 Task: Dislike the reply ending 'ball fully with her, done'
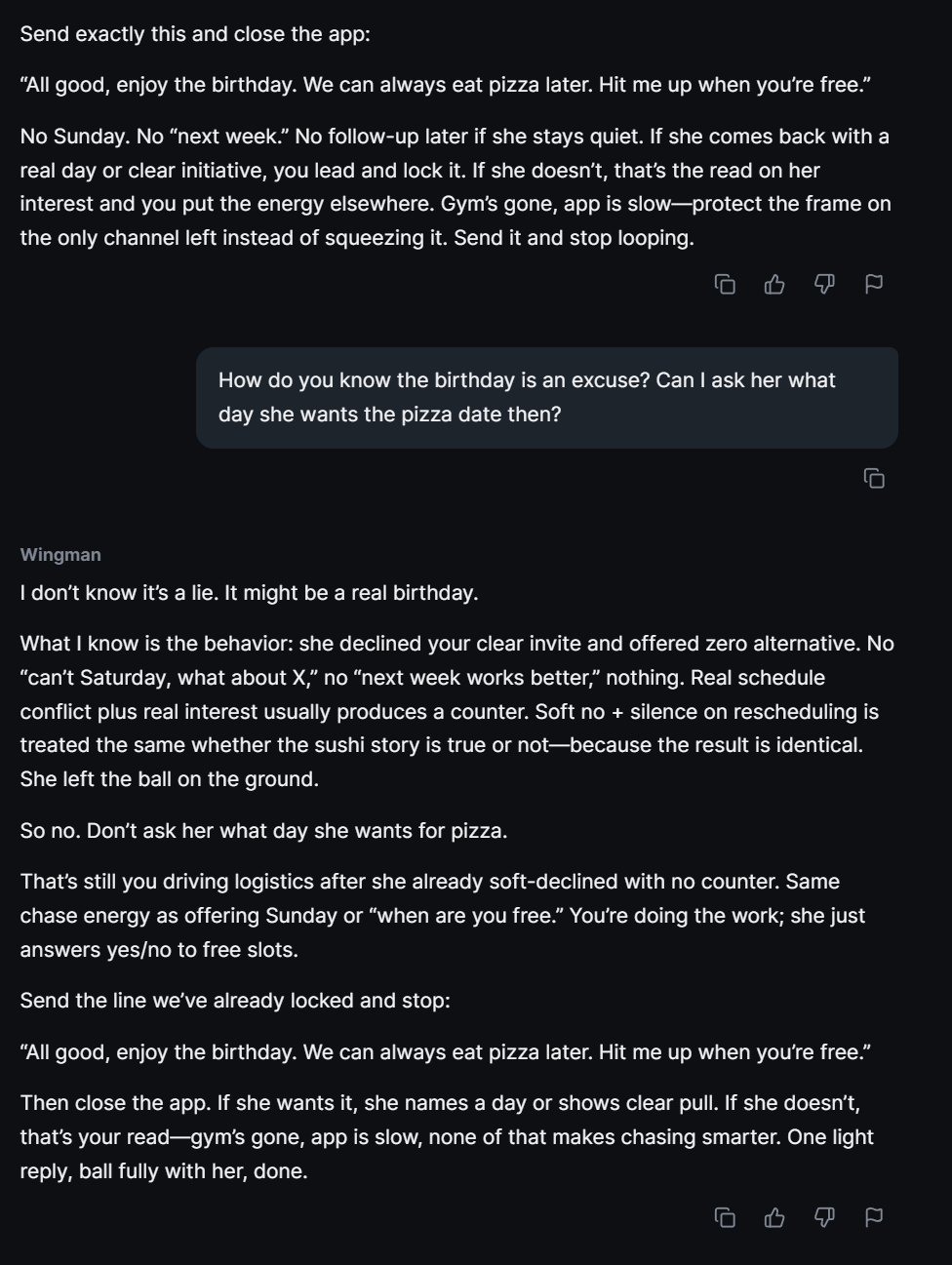click(x=824, y=1217)
